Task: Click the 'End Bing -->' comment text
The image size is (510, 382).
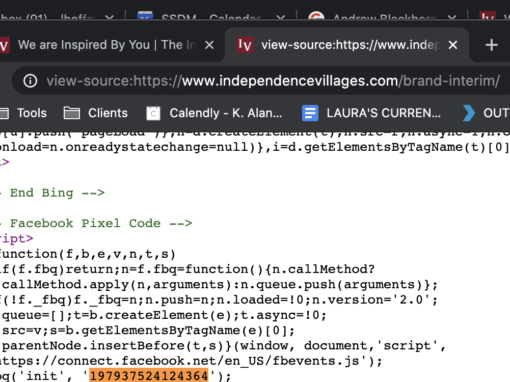Action: [x=57, y=193]
